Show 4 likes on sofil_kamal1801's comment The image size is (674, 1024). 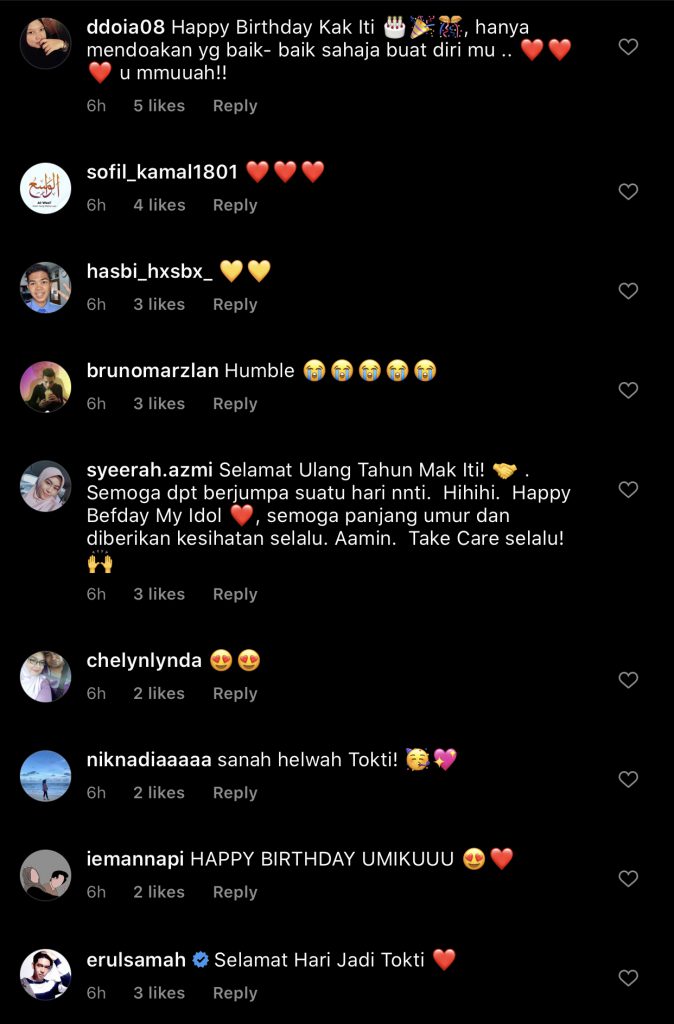159,205
